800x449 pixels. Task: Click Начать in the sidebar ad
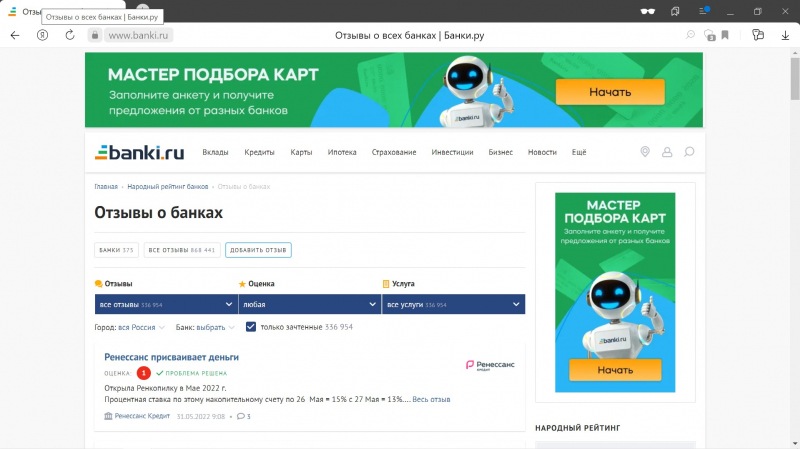tap(615, 370)
